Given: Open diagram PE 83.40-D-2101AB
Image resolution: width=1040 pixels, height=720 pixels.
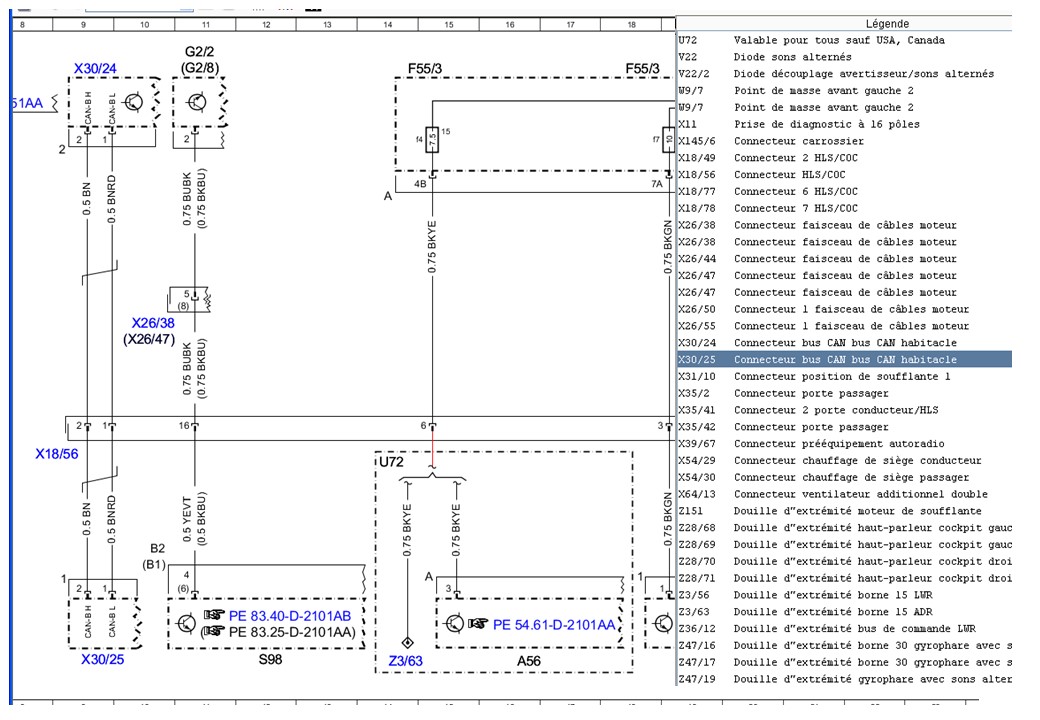Looking at the screenshot, I should [x=289, y=616].
